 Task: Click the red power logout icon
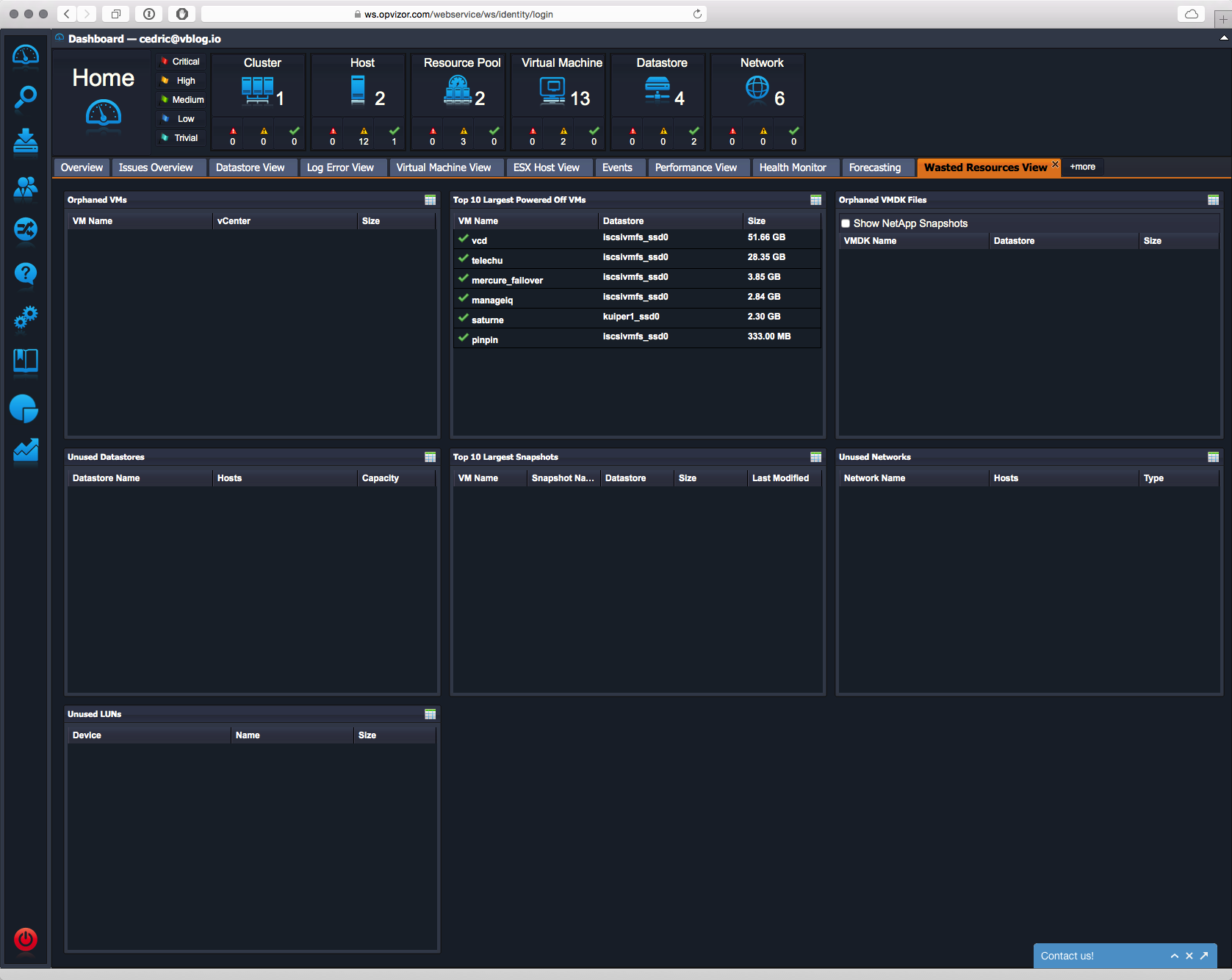(x=26, y=939)
